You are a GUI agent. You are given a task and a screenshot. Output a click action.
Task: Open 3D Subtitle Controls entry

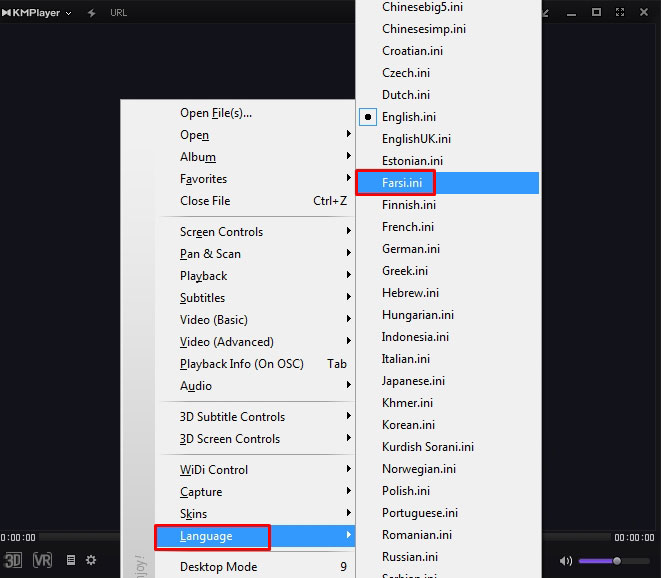tap(255, 417)
